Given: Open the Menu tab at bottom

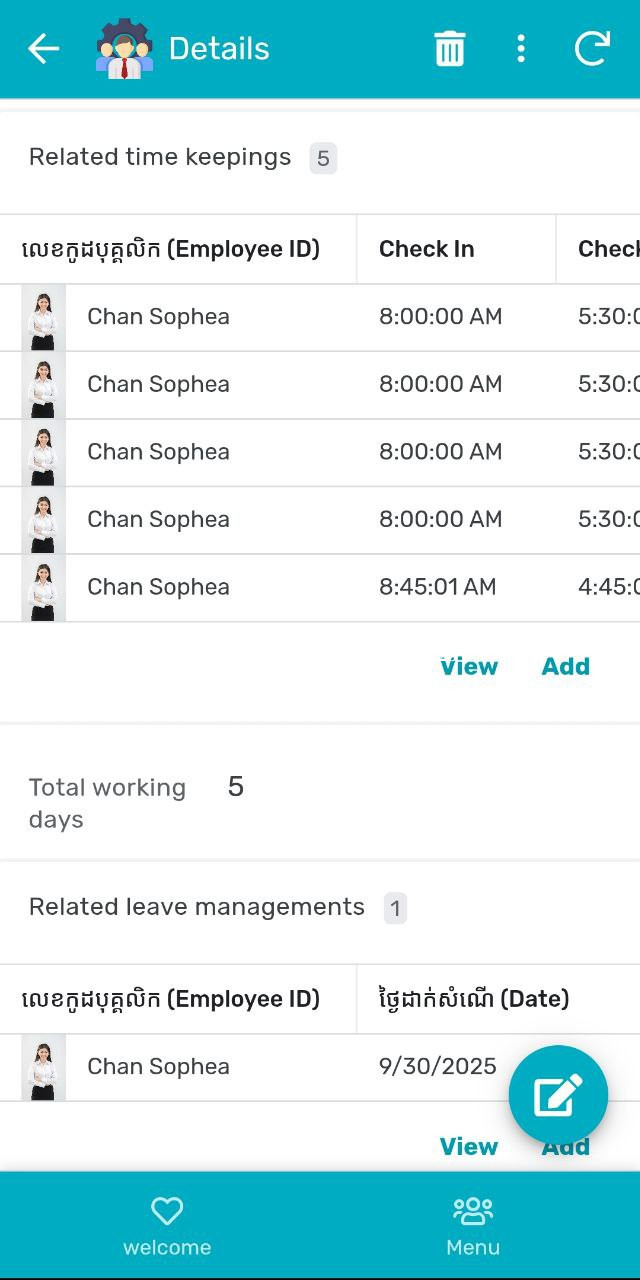Looking at the screenshot, I should [x=473, y=1226].
